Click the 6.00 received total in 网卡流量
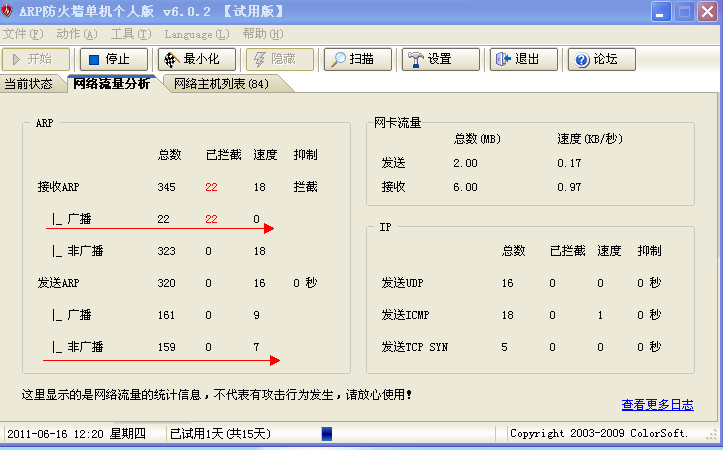 click(465, 187)
